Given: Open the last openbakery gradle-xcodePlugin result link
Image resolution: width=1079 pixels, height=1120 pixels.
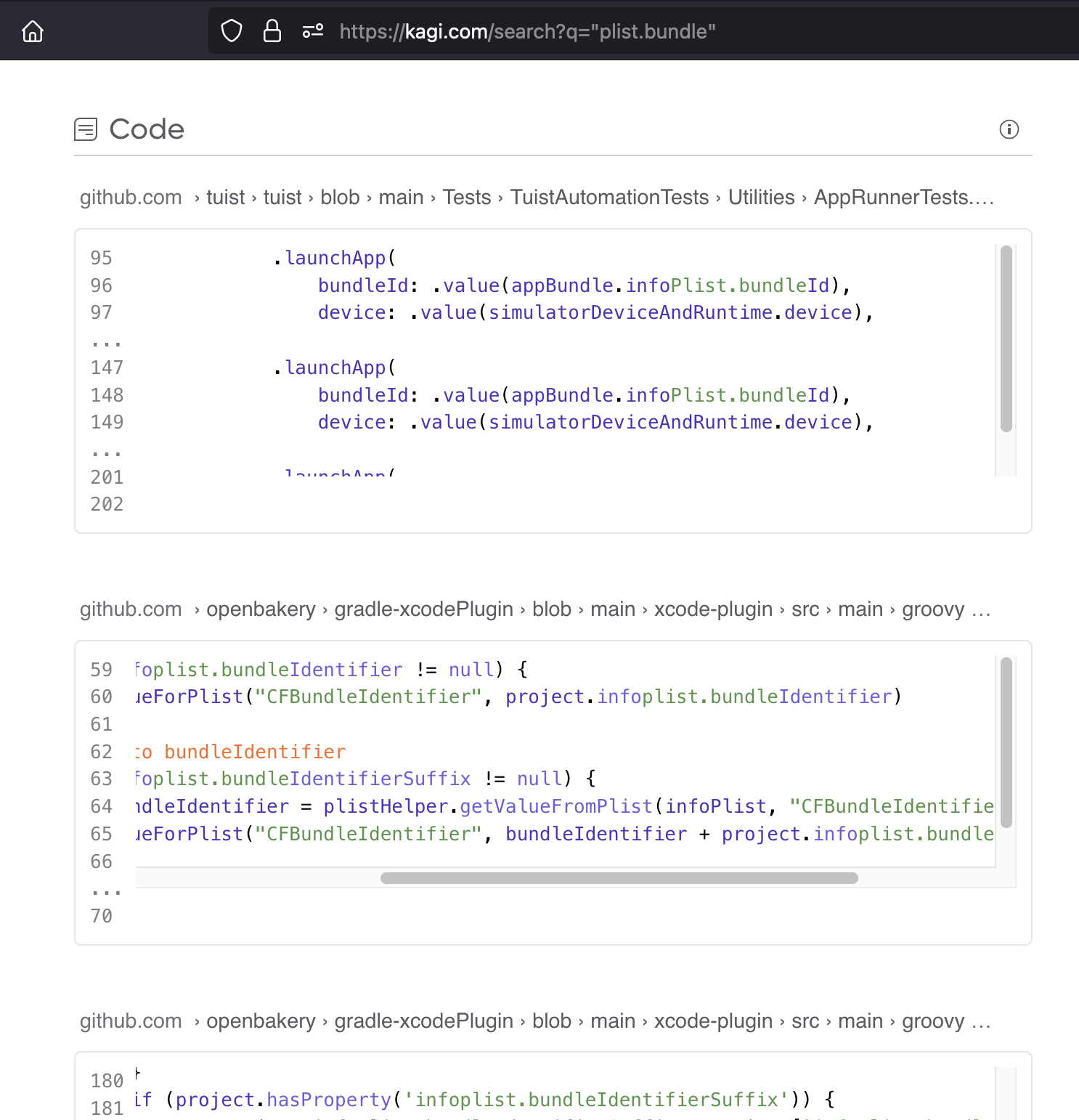Looking at the screenshot, I should coord(534,1021).
